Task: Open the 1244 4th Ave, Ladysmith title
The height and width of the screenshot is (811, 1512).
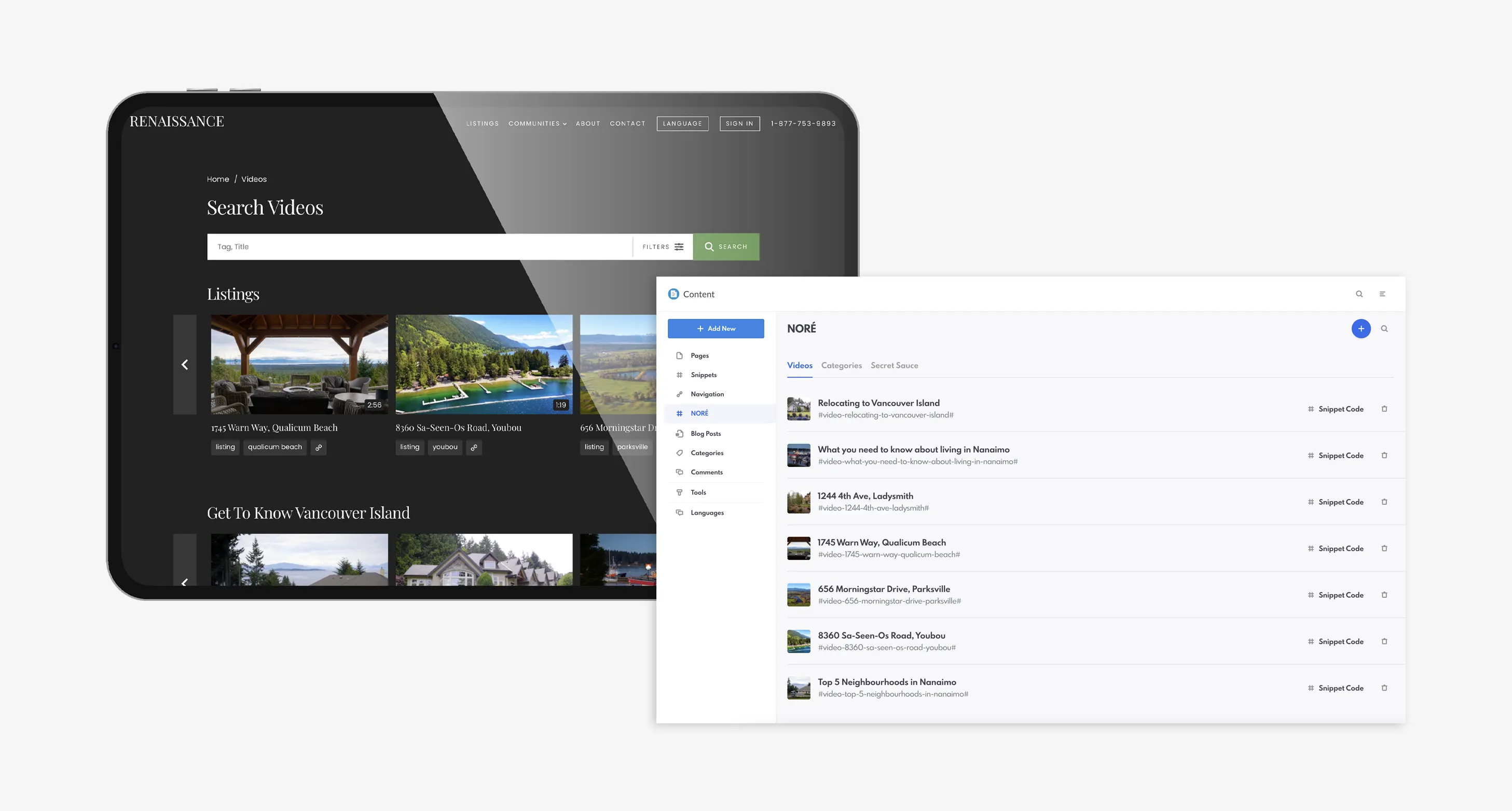Action: (x=865, y=496)
